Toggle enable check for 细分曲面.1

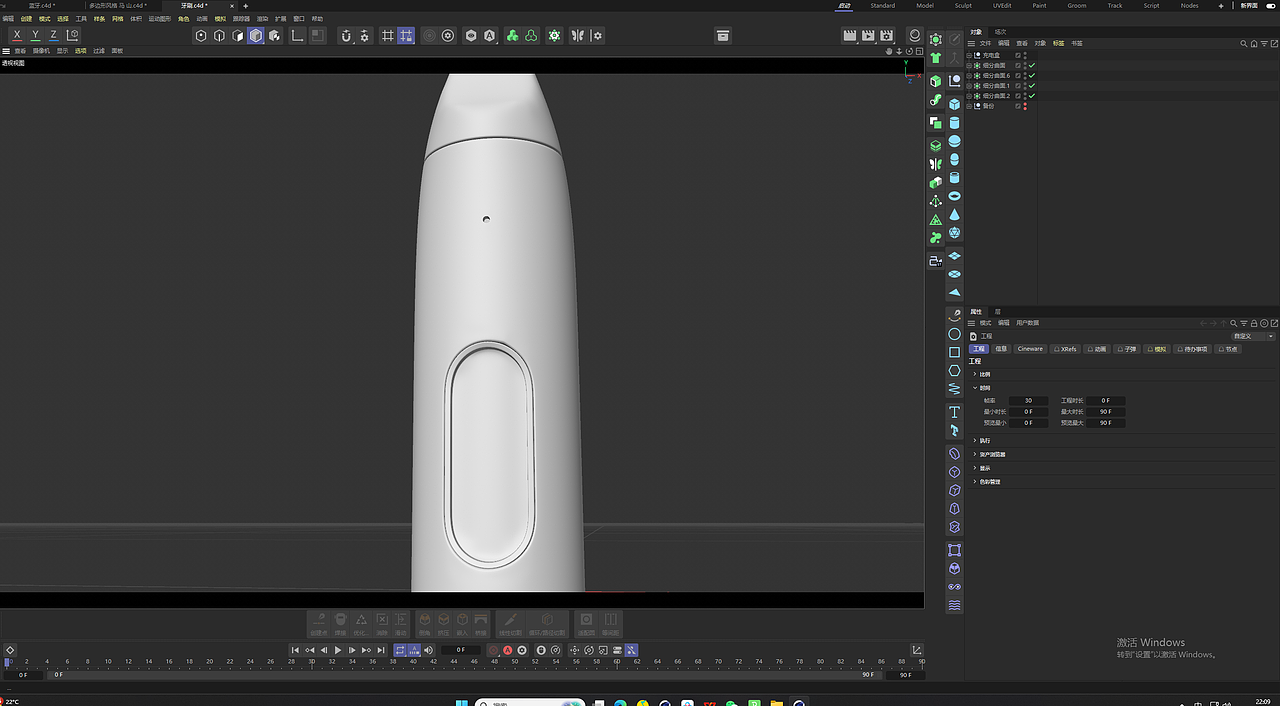pyautogui.click(x=1032, y=86)
